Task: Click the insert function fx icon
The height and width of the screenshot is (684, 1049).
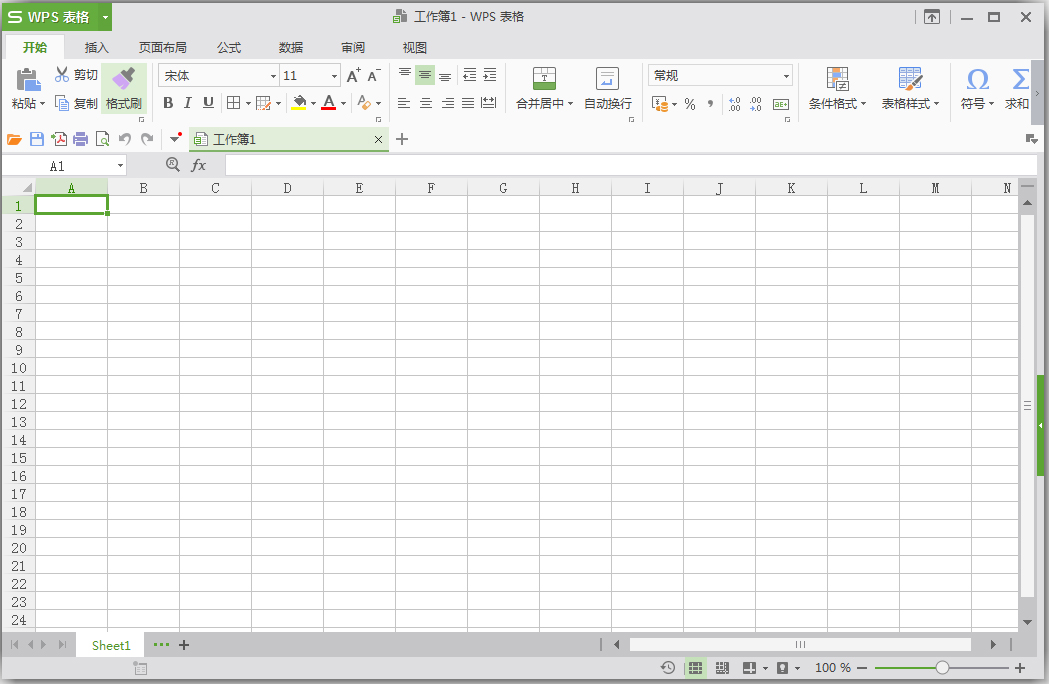Action: coord(199,165)
